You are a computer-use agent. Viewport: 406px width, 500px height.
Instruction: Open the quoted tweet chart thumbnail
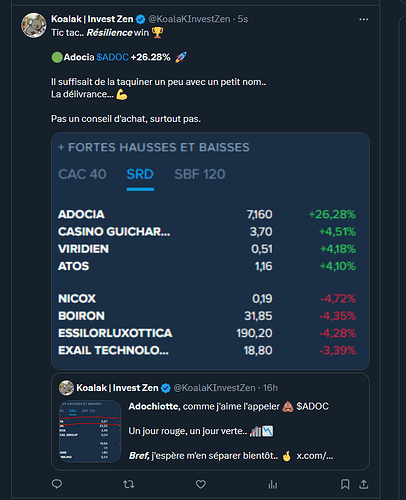tap(90, 431)
